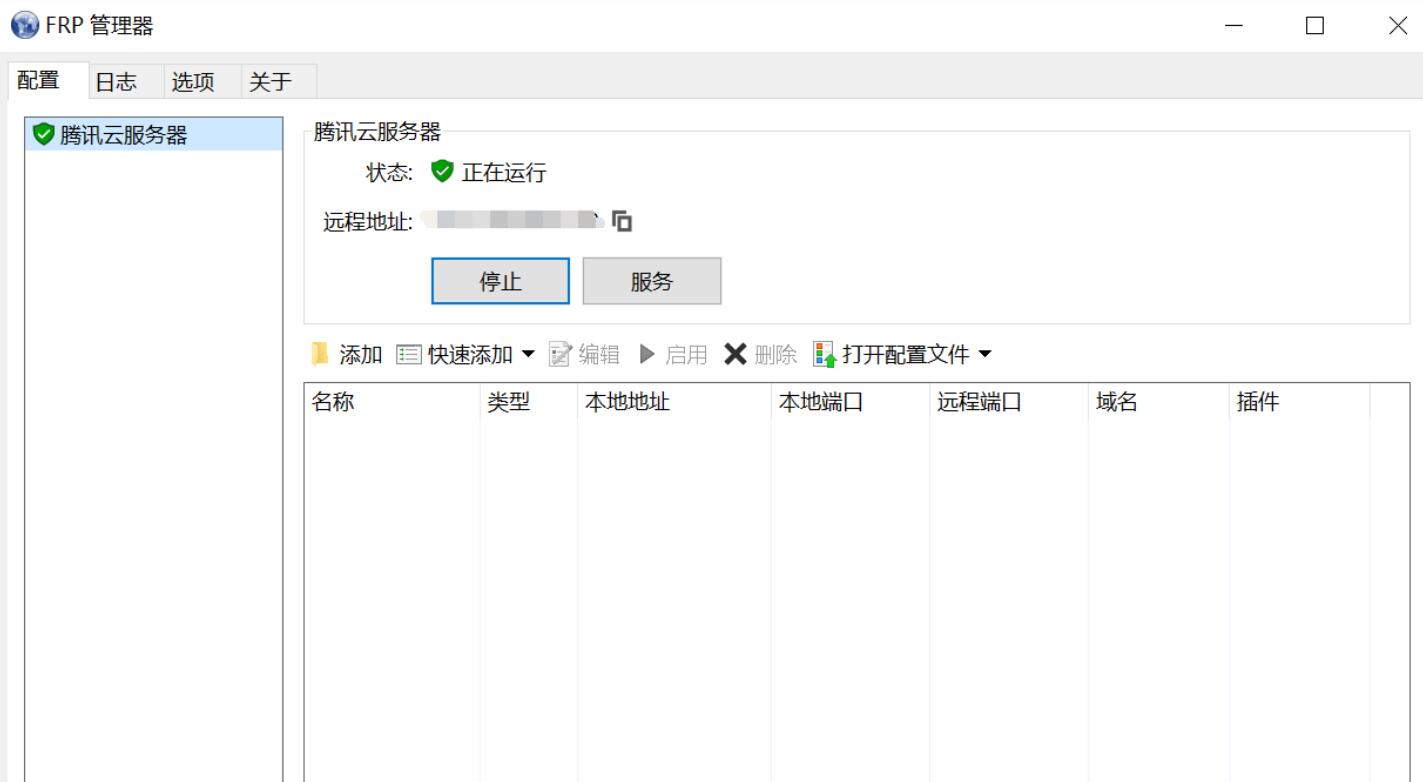Select 腾讯云服务器 in the config list
Image resolution: width=1423 pixels, height=782 pixels.
click(123, 136)
